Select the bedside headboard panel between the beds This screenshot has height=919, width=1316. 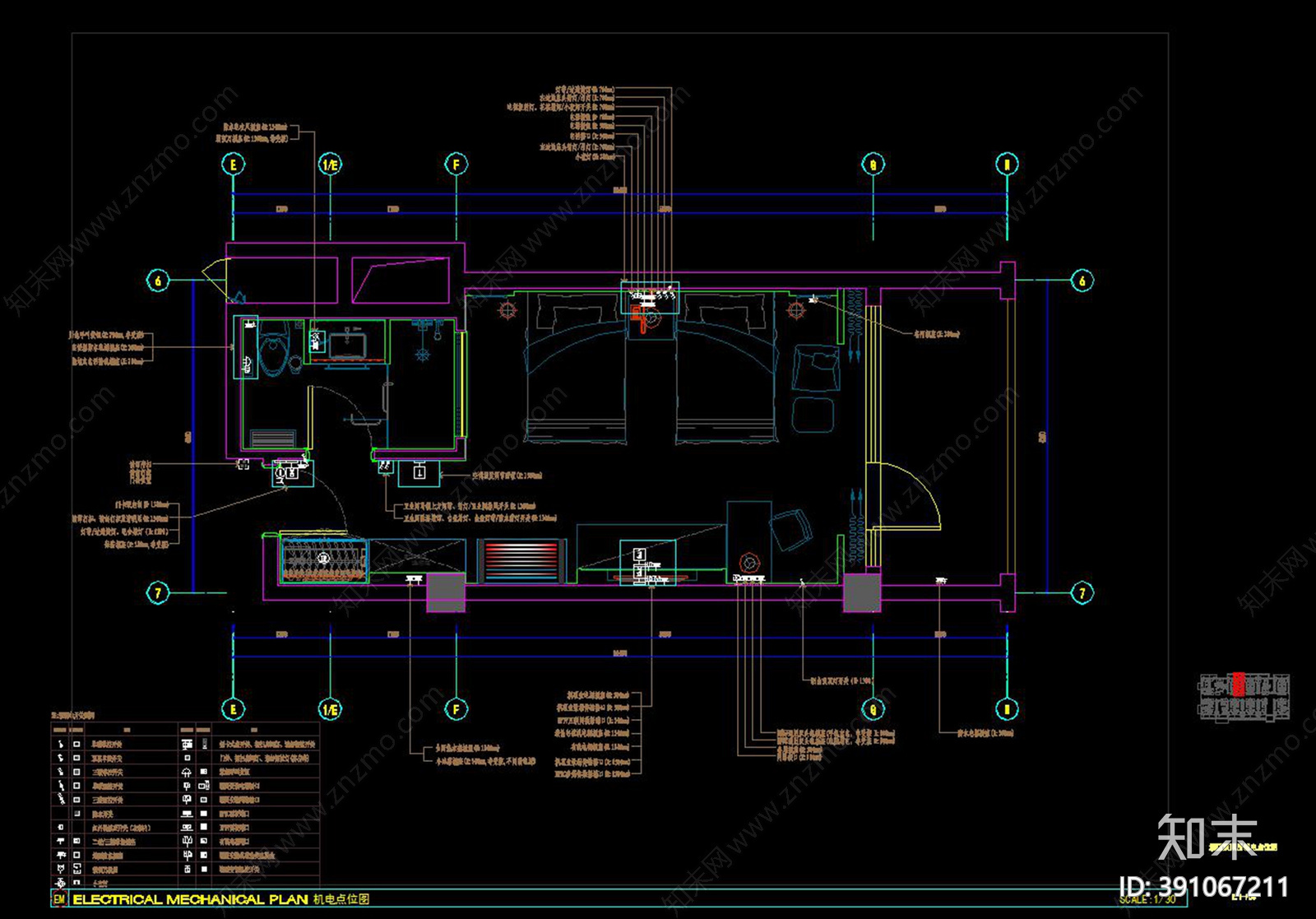[650, 297]
